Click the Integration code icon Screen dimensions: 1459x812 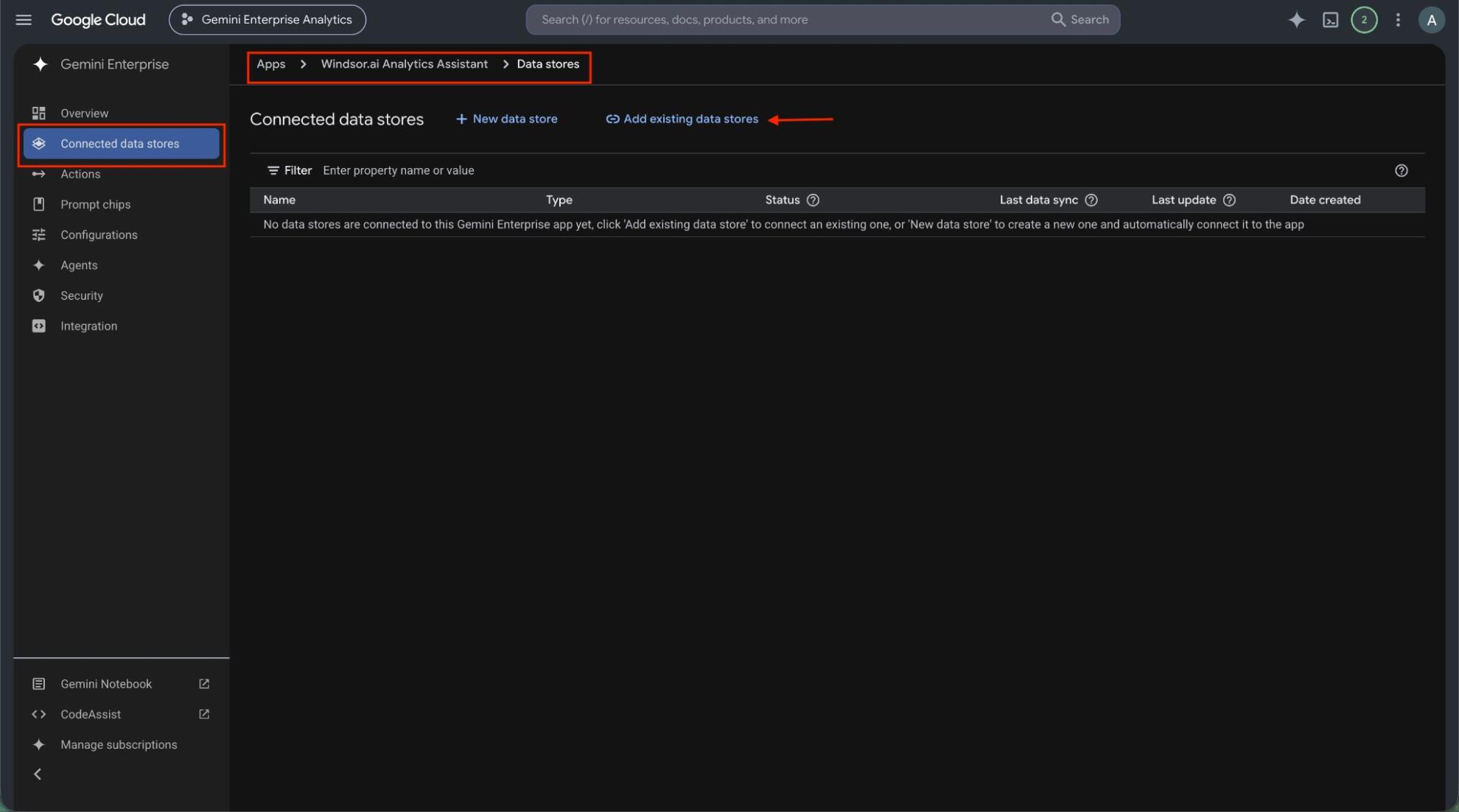39,326
